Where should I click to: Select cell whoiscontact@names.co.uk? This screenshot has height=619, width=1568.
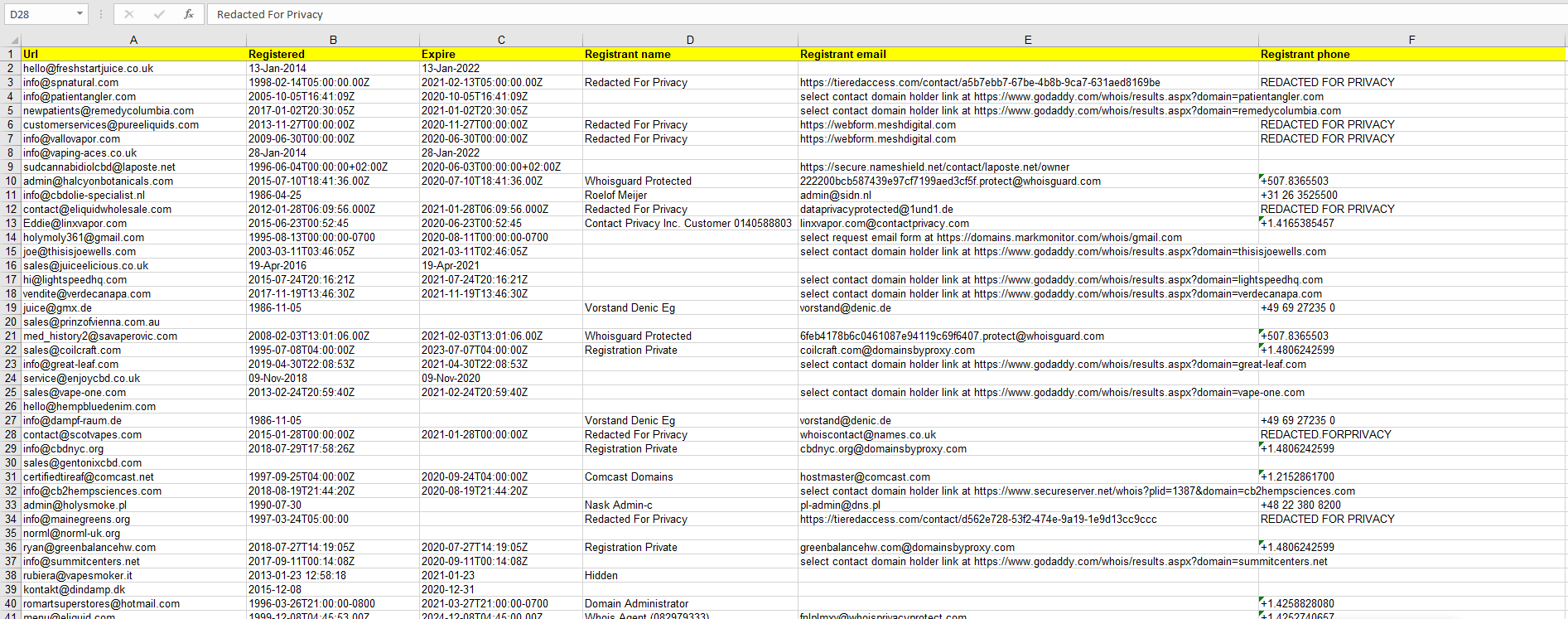[1028, 434]
